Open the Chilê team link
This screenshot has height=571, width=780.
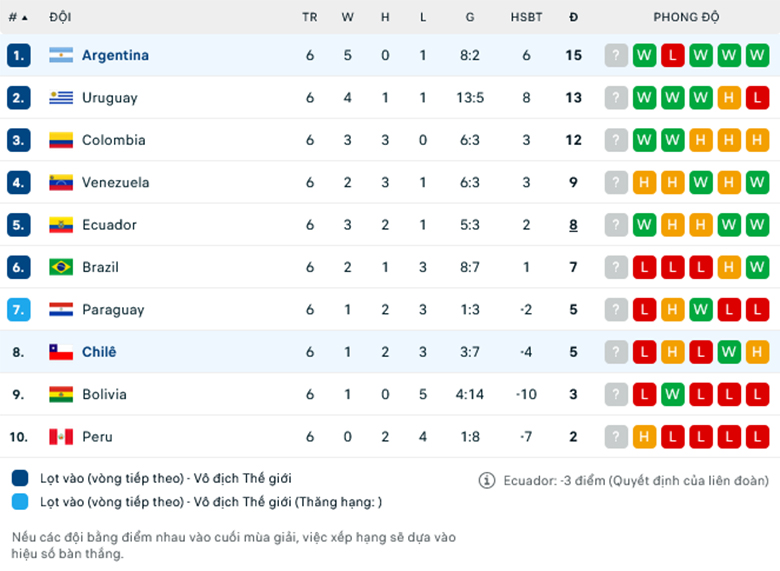point(99,352)
